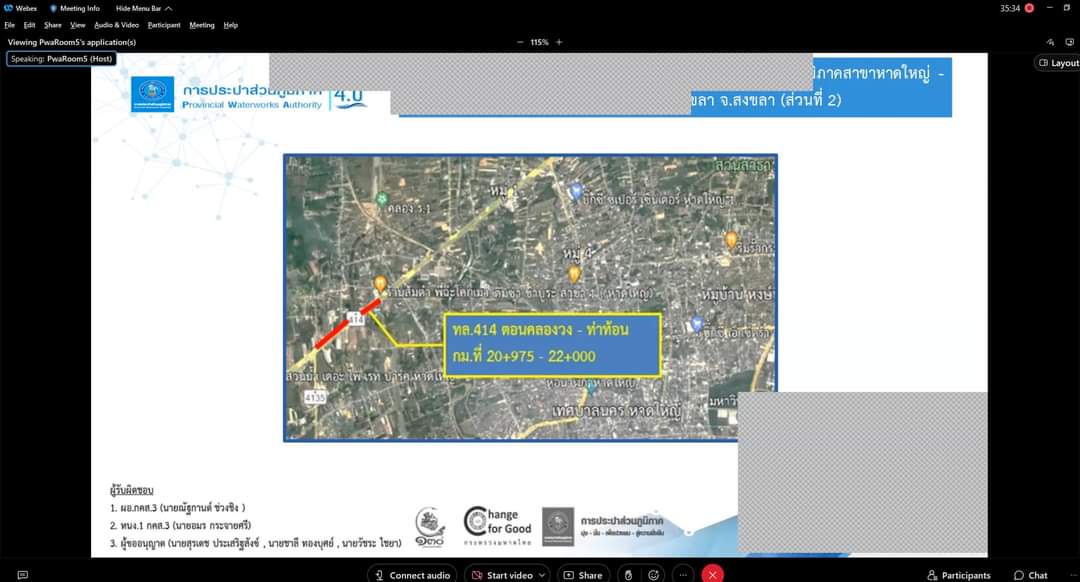The height and width of the screenshot is (582, 1080).
Task: Zoom out the shared content view
Action: coord(520,42)
